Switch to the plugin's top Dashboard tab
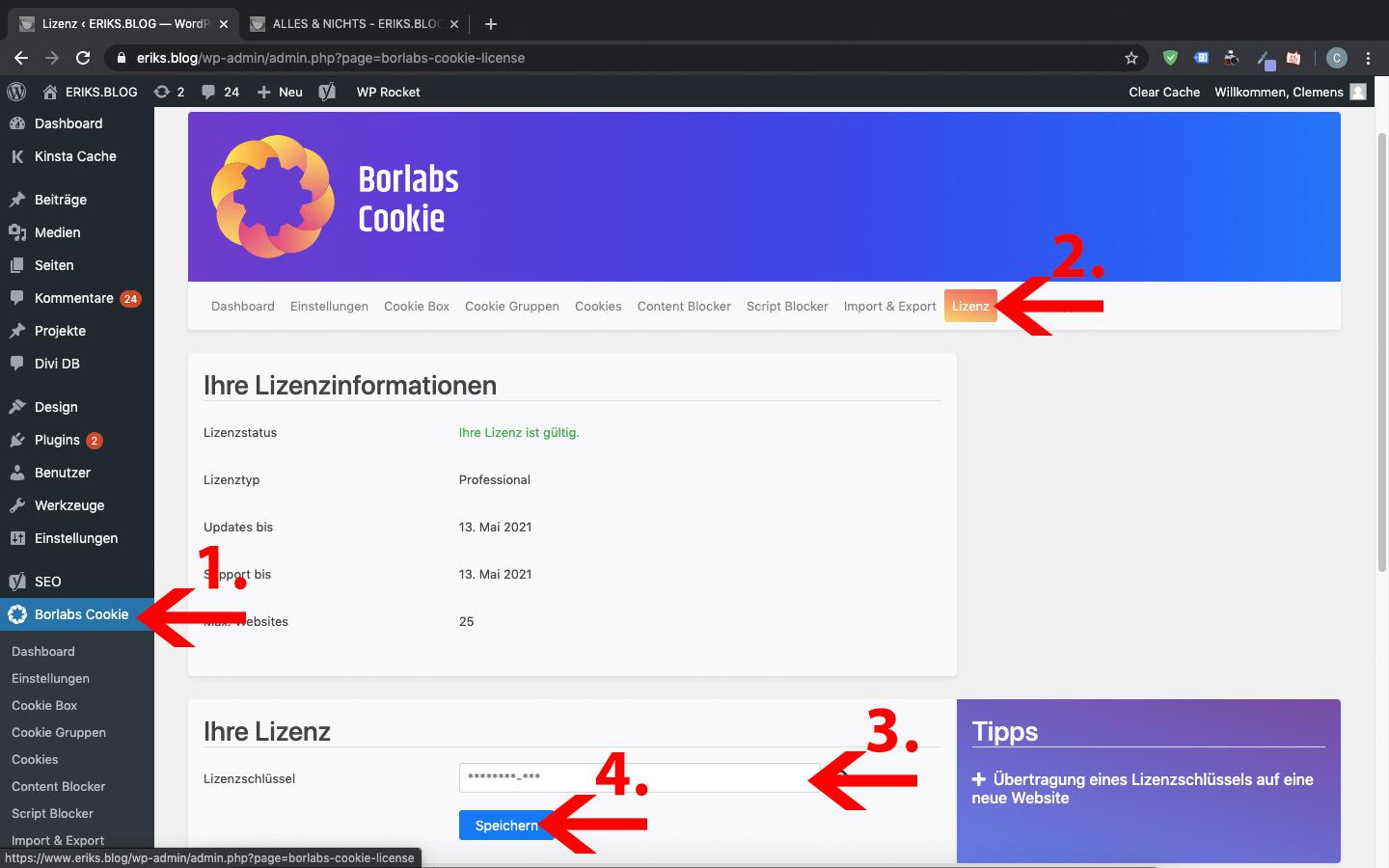1389x868 pixels. coord(243,306)
